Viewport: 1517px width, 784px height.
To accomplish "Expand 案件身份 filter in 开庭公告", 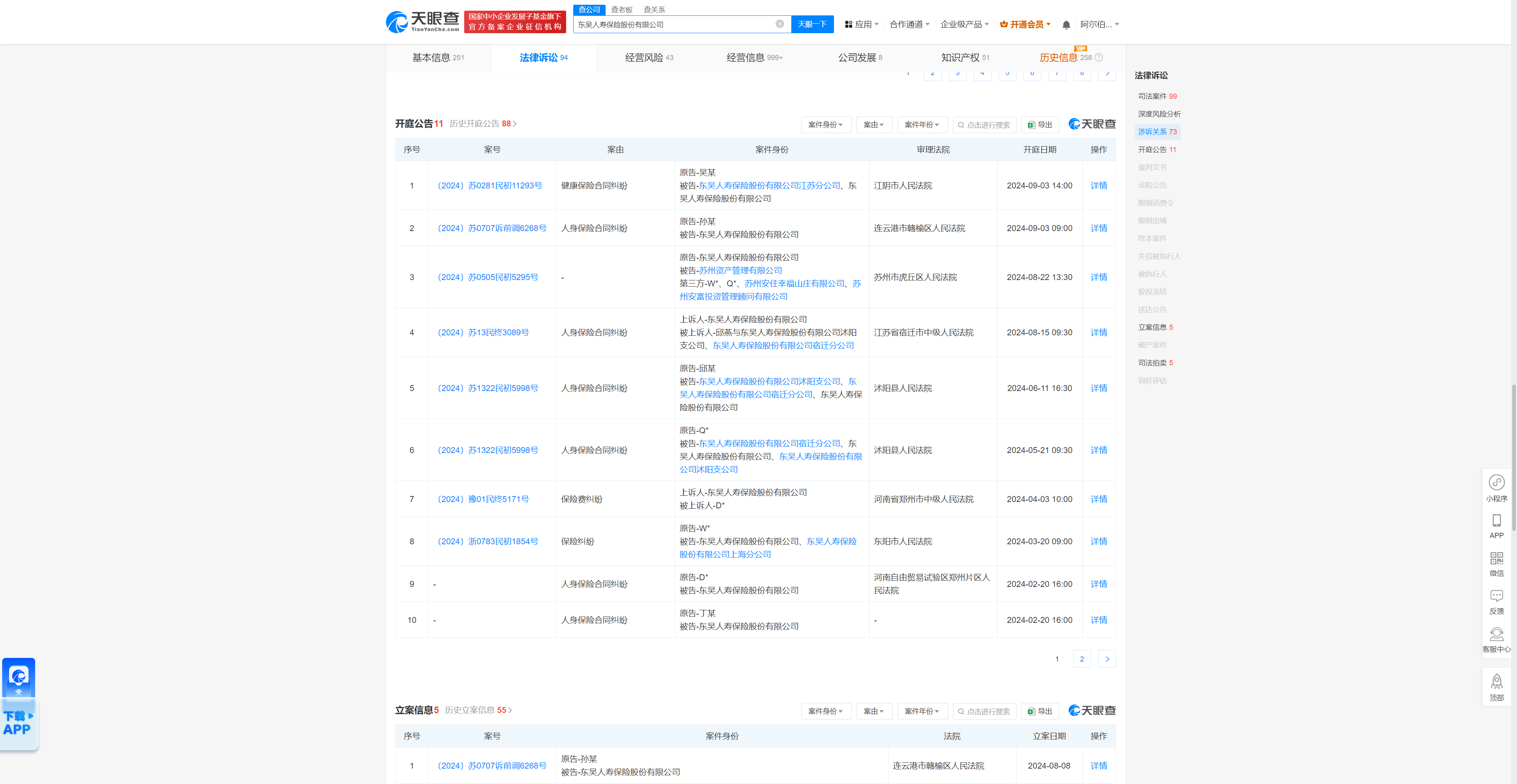I will point(826,125).
